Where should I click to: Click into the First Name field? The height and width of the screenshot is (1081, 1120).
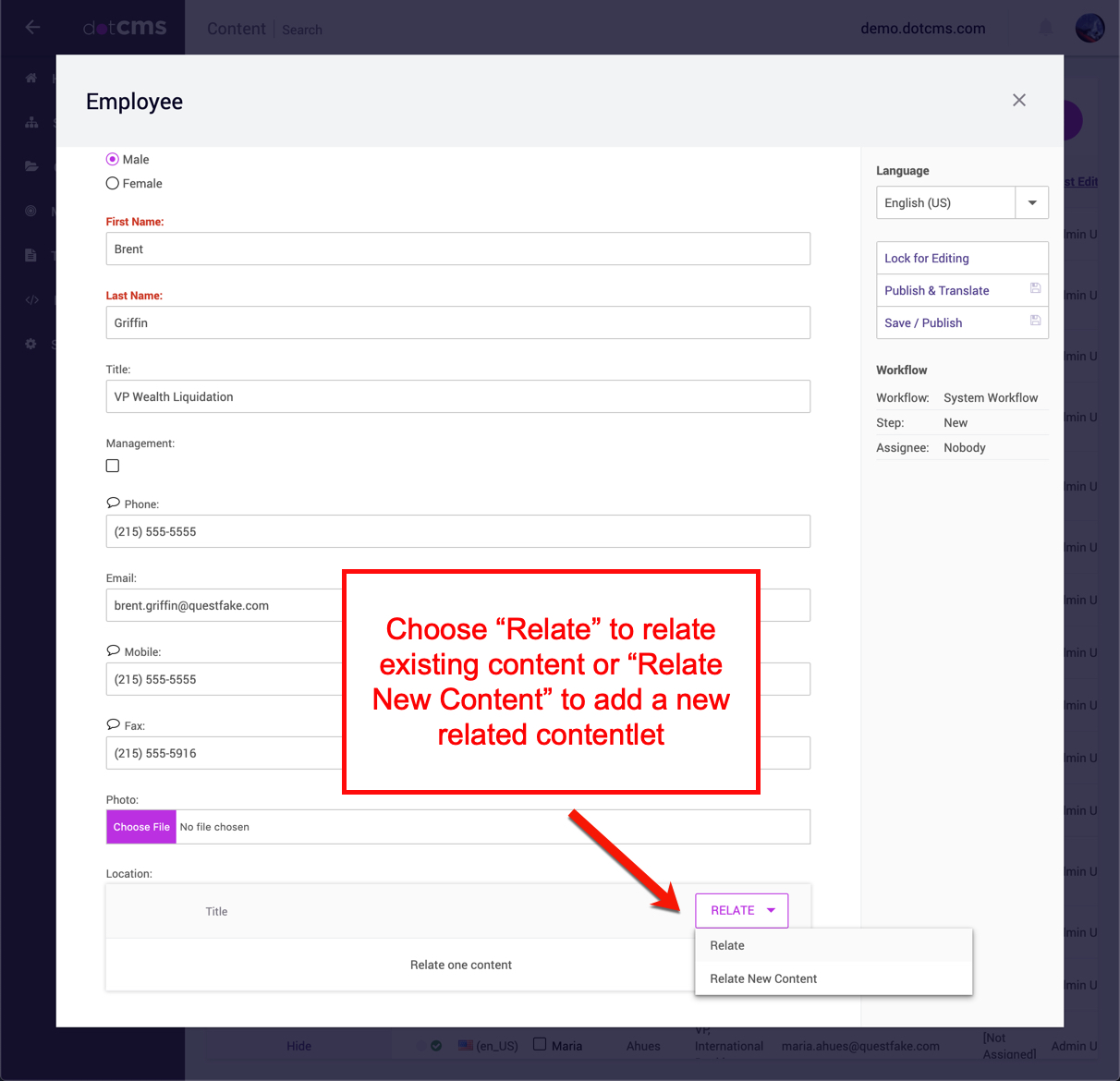(457, 249)
